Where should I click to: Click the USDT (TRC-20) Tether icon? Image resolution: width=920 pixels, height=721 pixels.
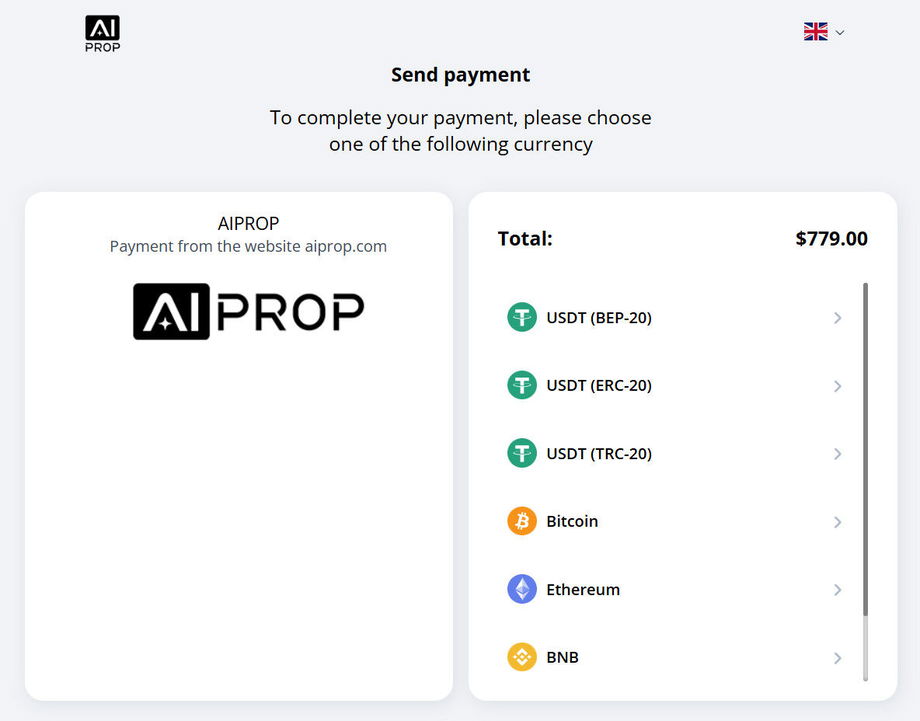pos(522,453)
